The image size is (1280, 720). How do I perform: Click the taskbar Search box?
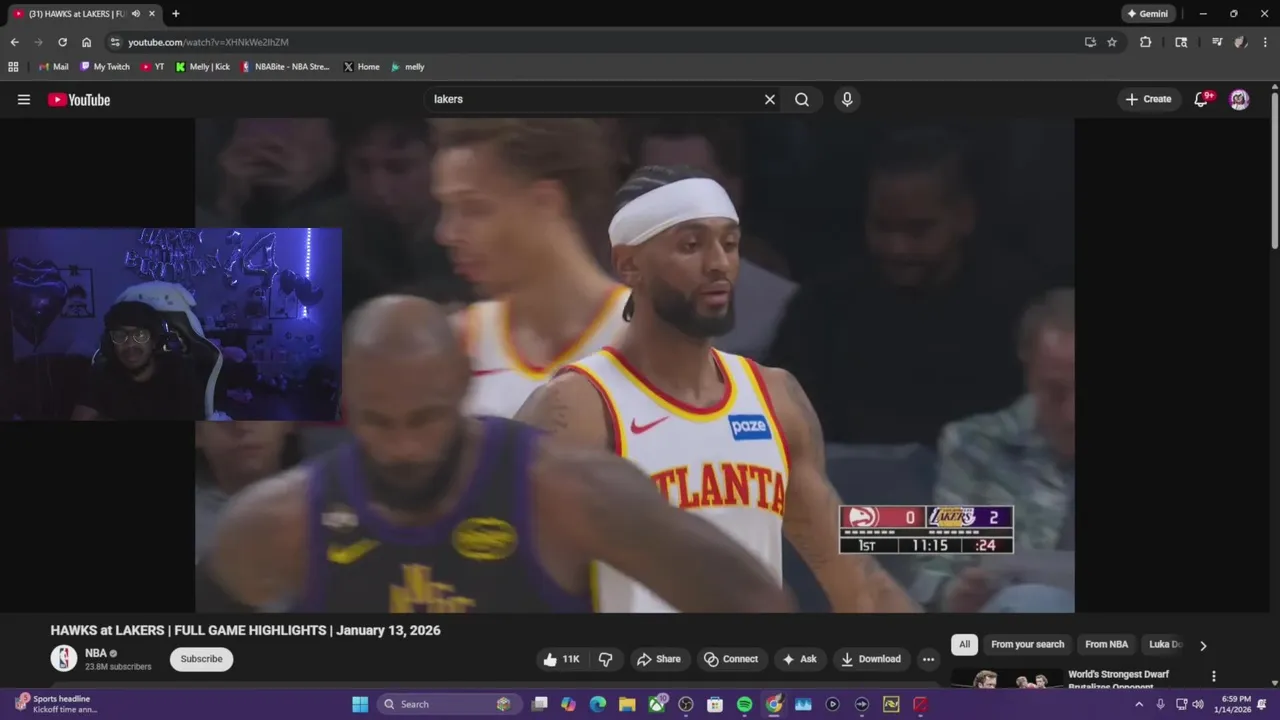click(448, 704)
